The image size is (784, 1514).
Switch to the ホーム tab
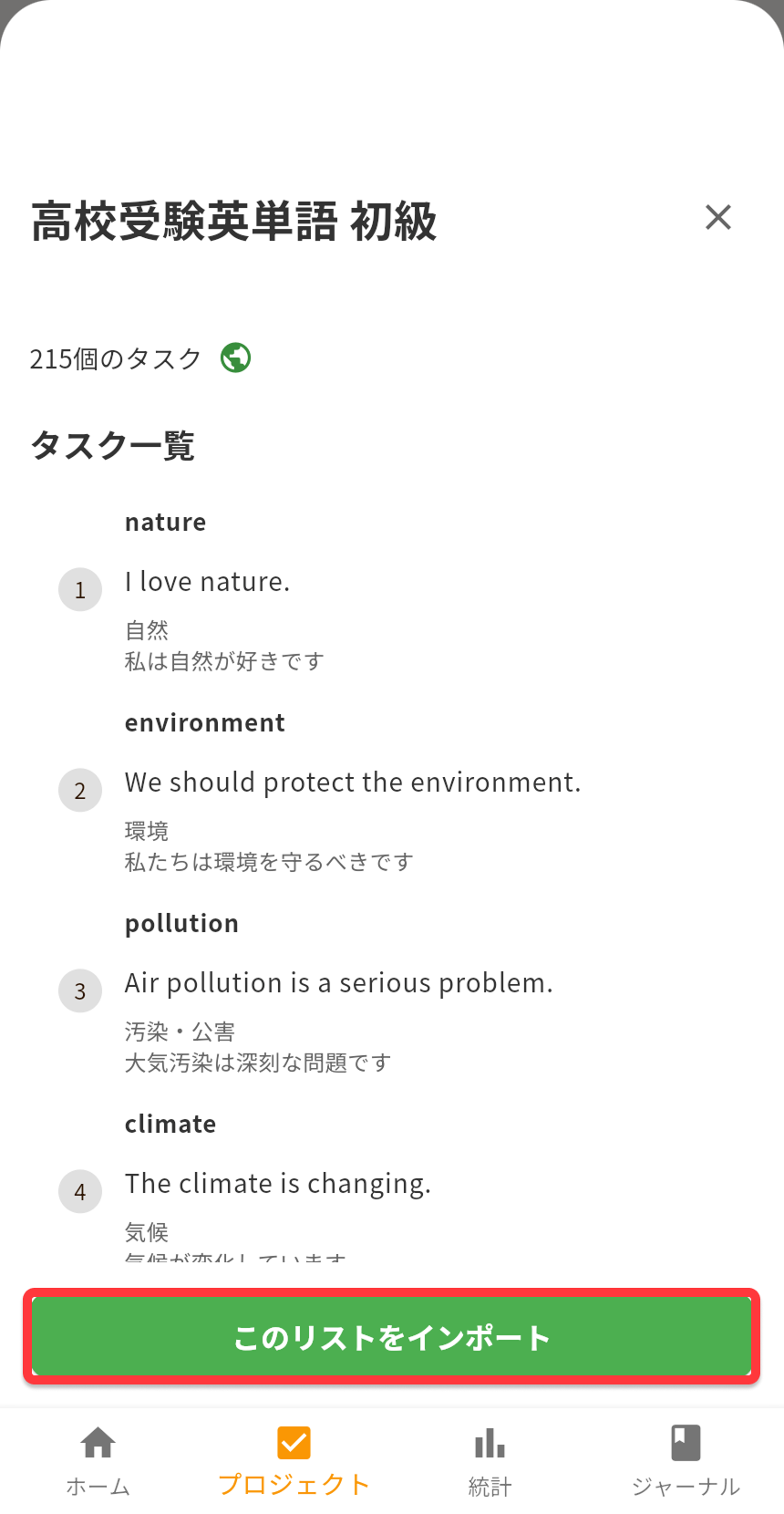tap(98, 1487)
